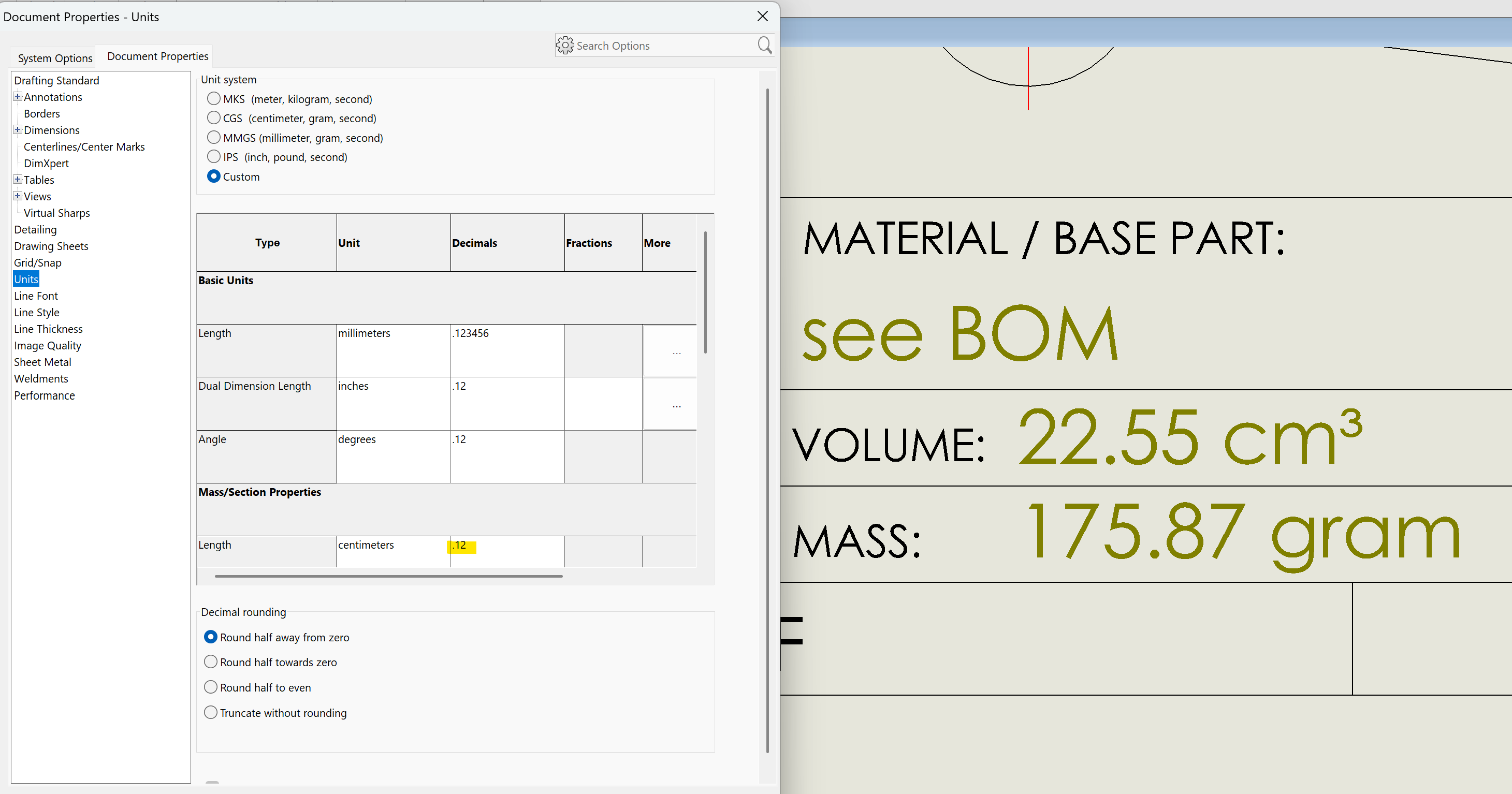The width and height of the screenshot is (1512, 794).
Task: Click the search magnifier icon
Action: 764,45
